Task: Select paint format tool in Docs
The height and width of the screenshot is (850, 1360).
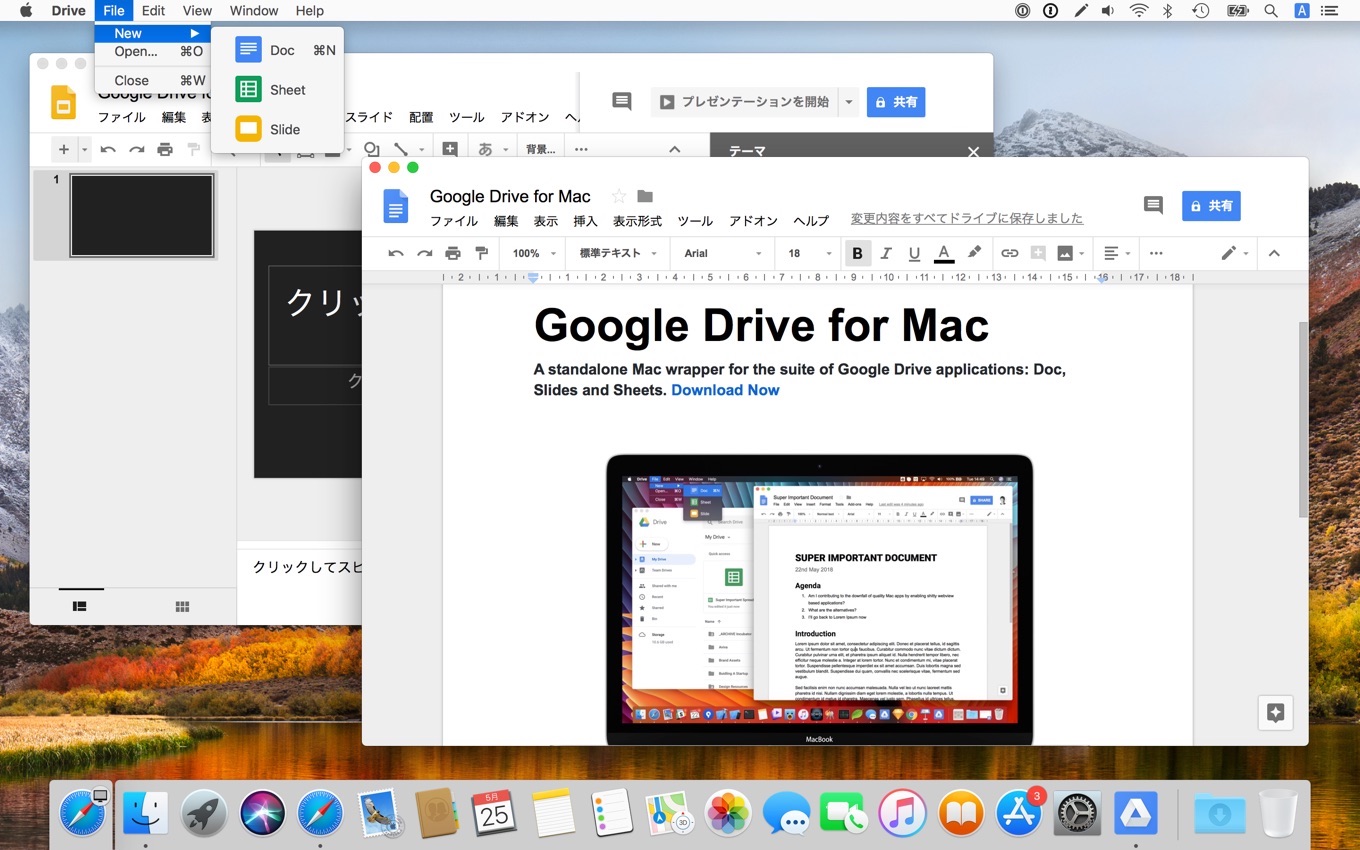Action: pos(481,253)
